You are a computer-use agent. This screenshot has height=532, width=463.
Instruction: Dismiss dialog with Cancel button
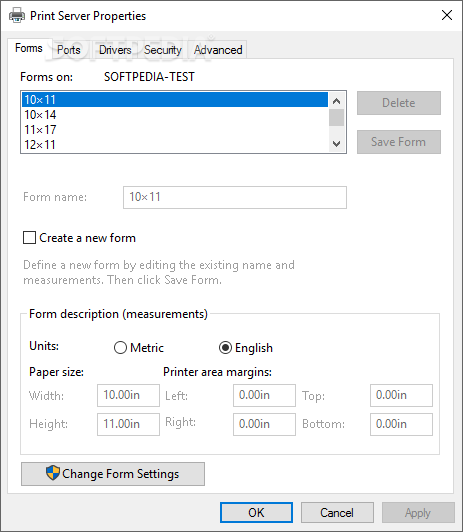tap(337, 512)
